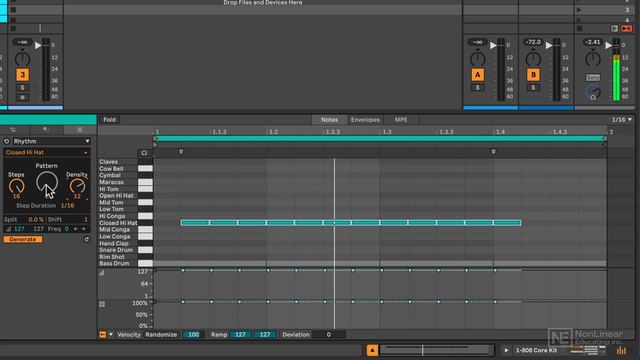Click the velocity lane icon
640x360 pixels.
[x=102, y=273]
